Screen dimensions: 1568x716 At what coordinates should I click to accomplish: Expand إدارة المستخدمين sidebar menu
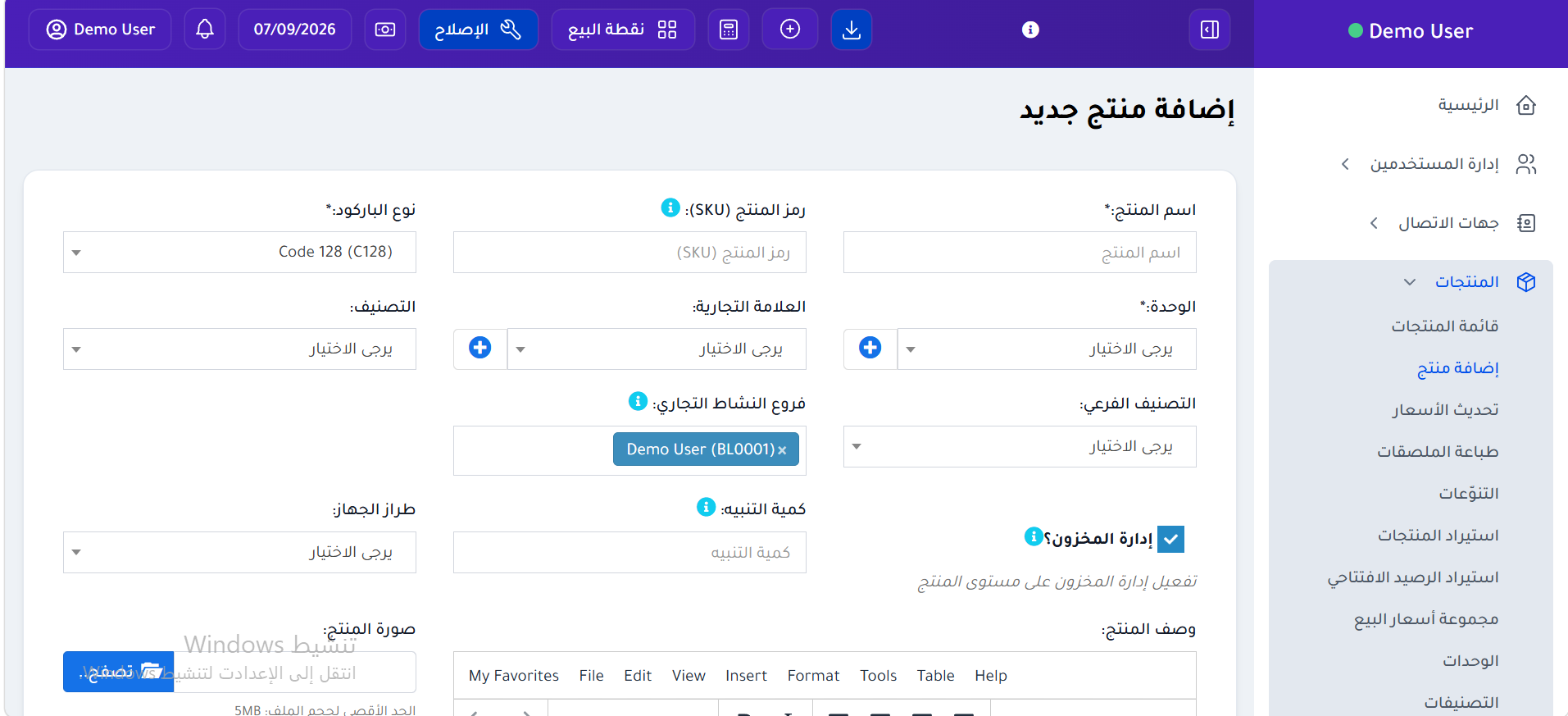click(1345, 164)
